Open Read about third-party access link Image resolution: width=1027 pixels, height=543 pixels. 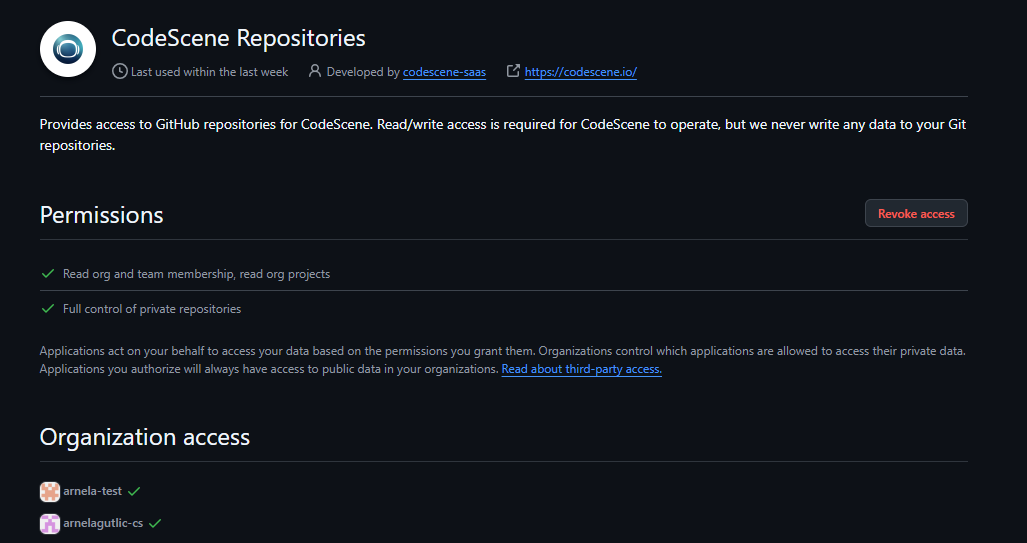582,369
